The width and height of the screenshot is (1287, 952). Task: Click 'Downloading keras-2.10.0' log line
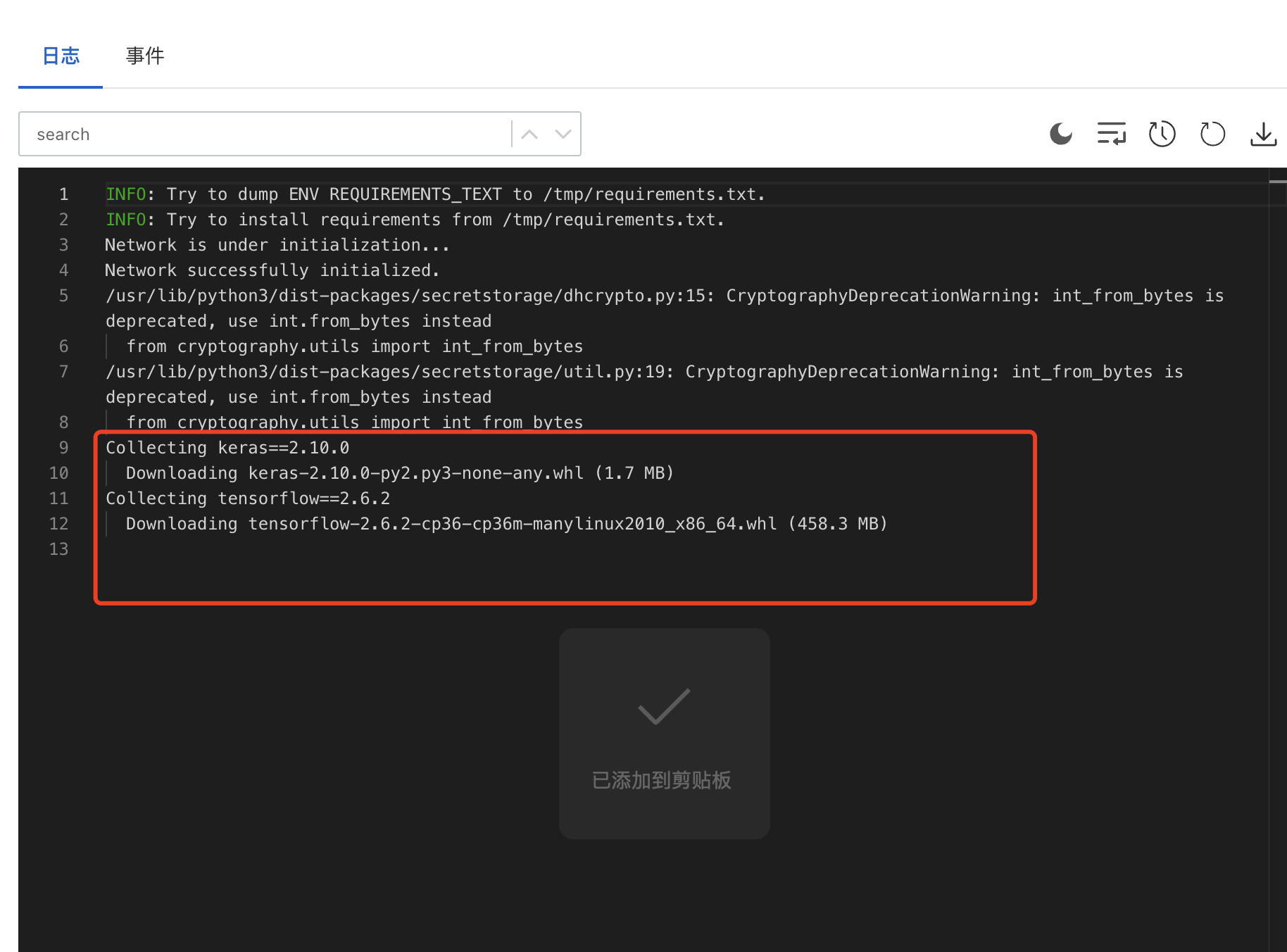click(400, 473)
